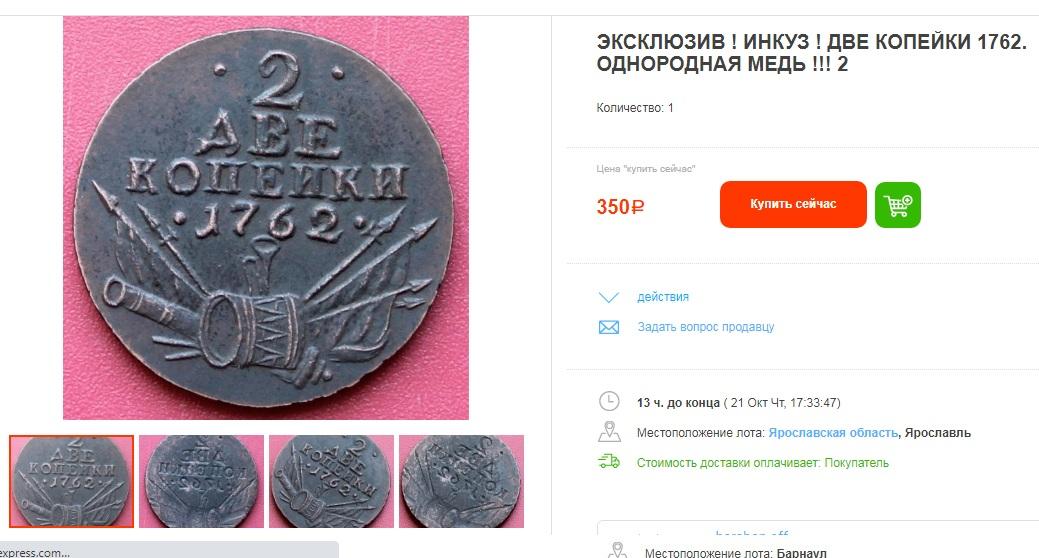Follow the Ярославская область location link
This screenshot has width=1039, height=558.
coord(833,433)
